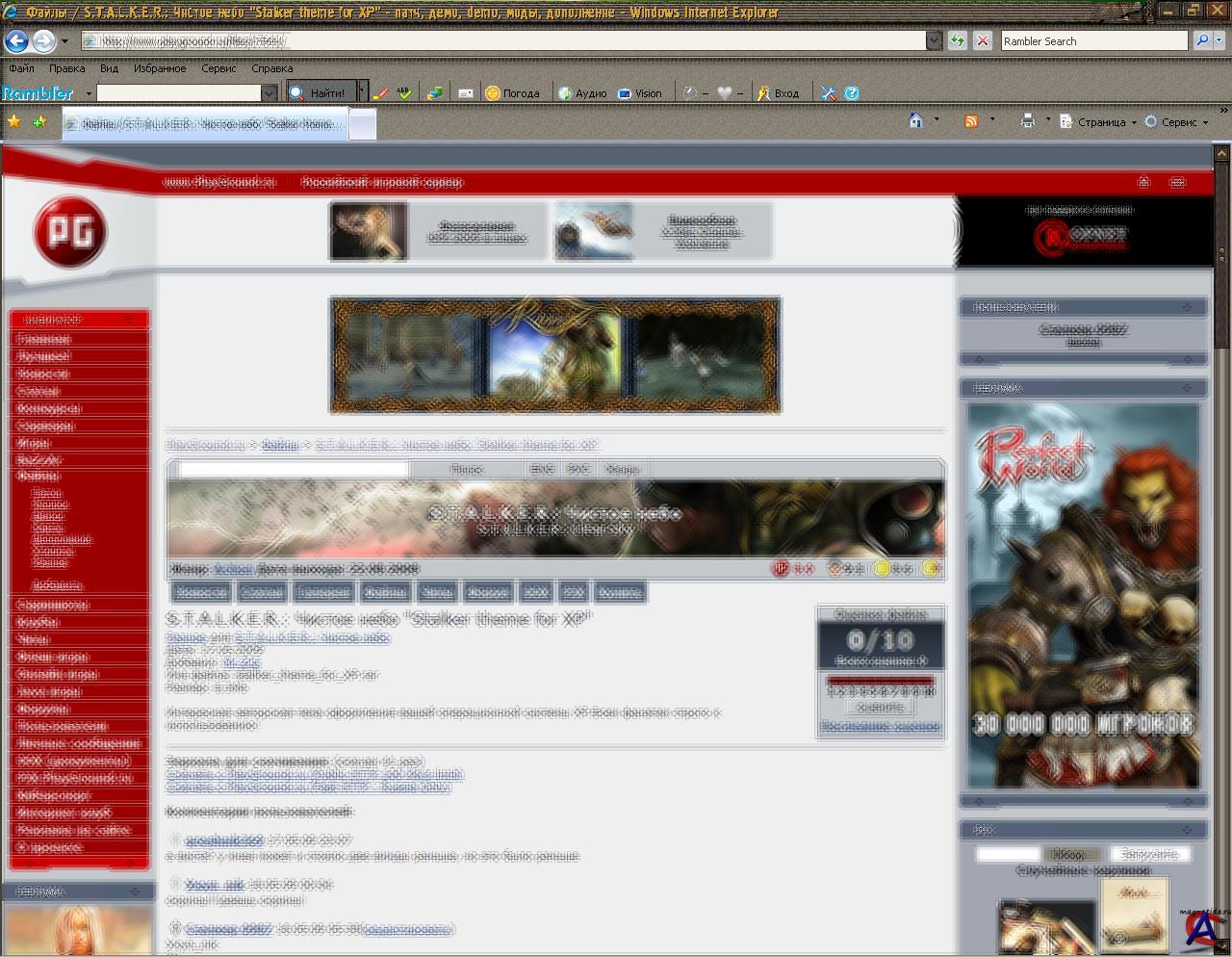Open the Rambler toolbar help question-mark icon
Screen dimensions: 1232x957
pos(852,93)
